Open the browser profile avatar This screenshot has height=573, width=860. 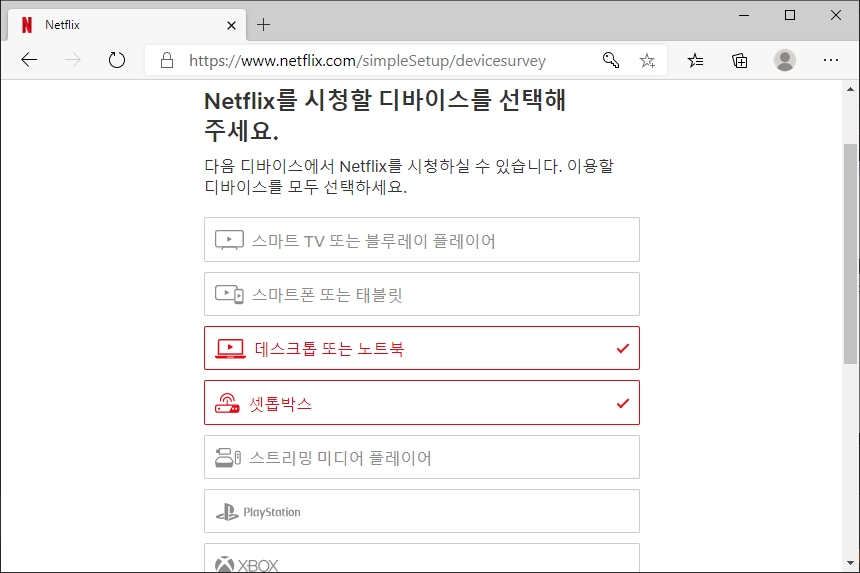[785, 60]
